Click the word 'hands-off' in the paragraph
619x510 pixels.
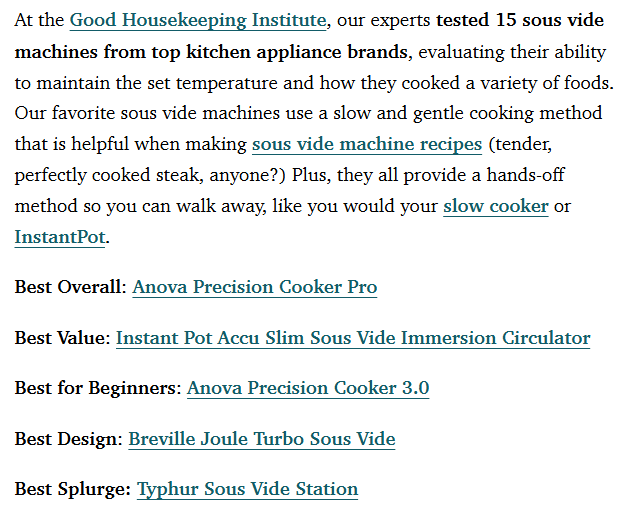[525, 175]
